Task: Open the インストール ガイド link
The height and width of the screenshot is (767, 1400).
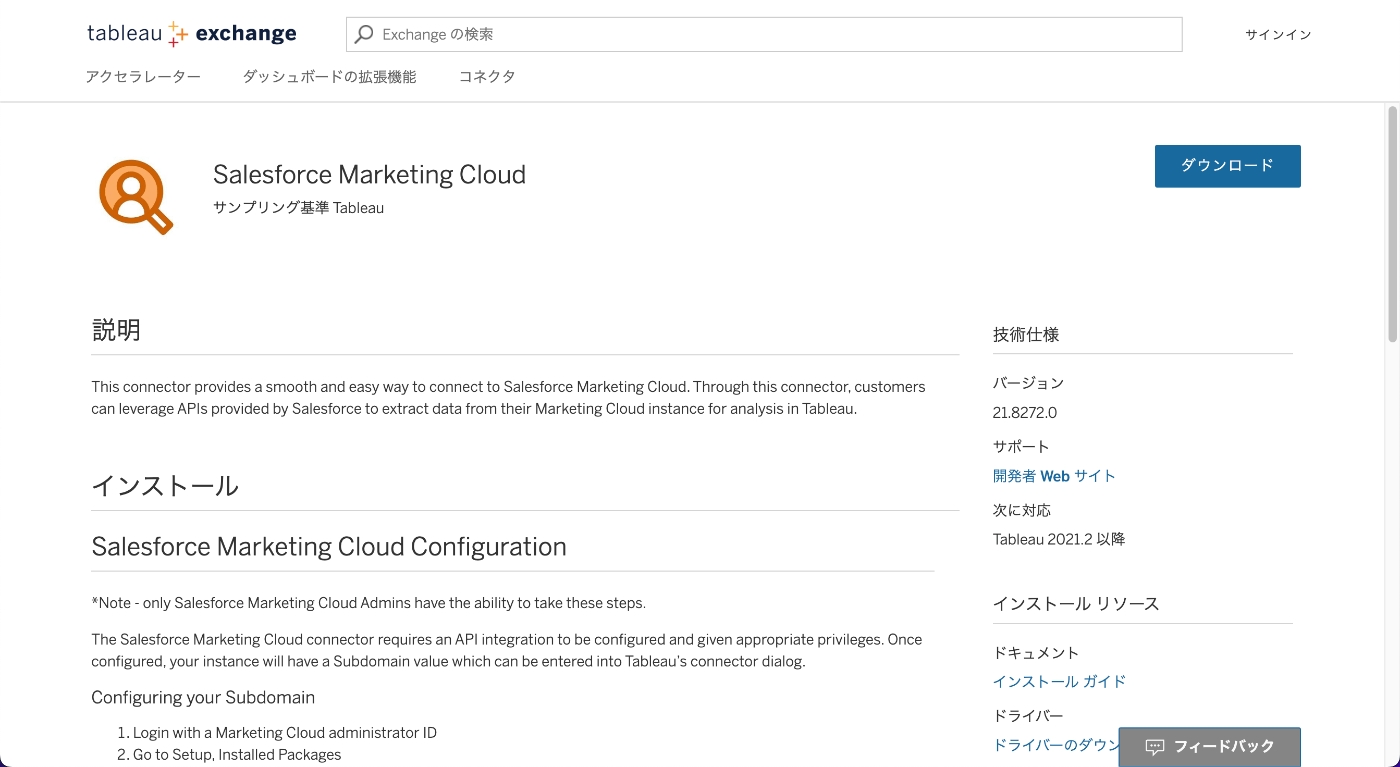Action: pyautogui.click(x=1059, y=681)
